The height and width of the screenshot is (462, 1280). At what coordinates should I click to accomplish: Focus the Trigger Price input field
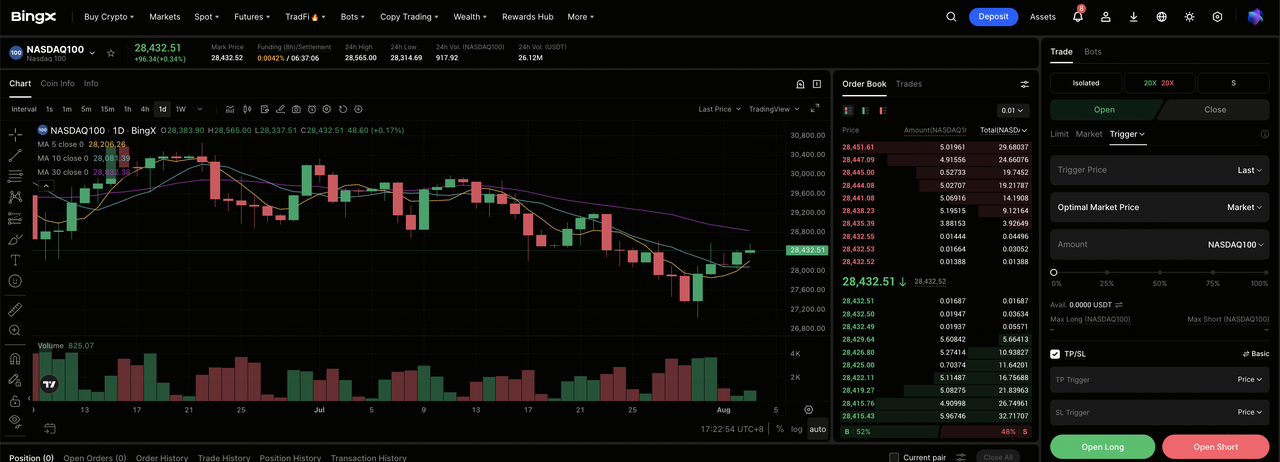point(1159,170)
